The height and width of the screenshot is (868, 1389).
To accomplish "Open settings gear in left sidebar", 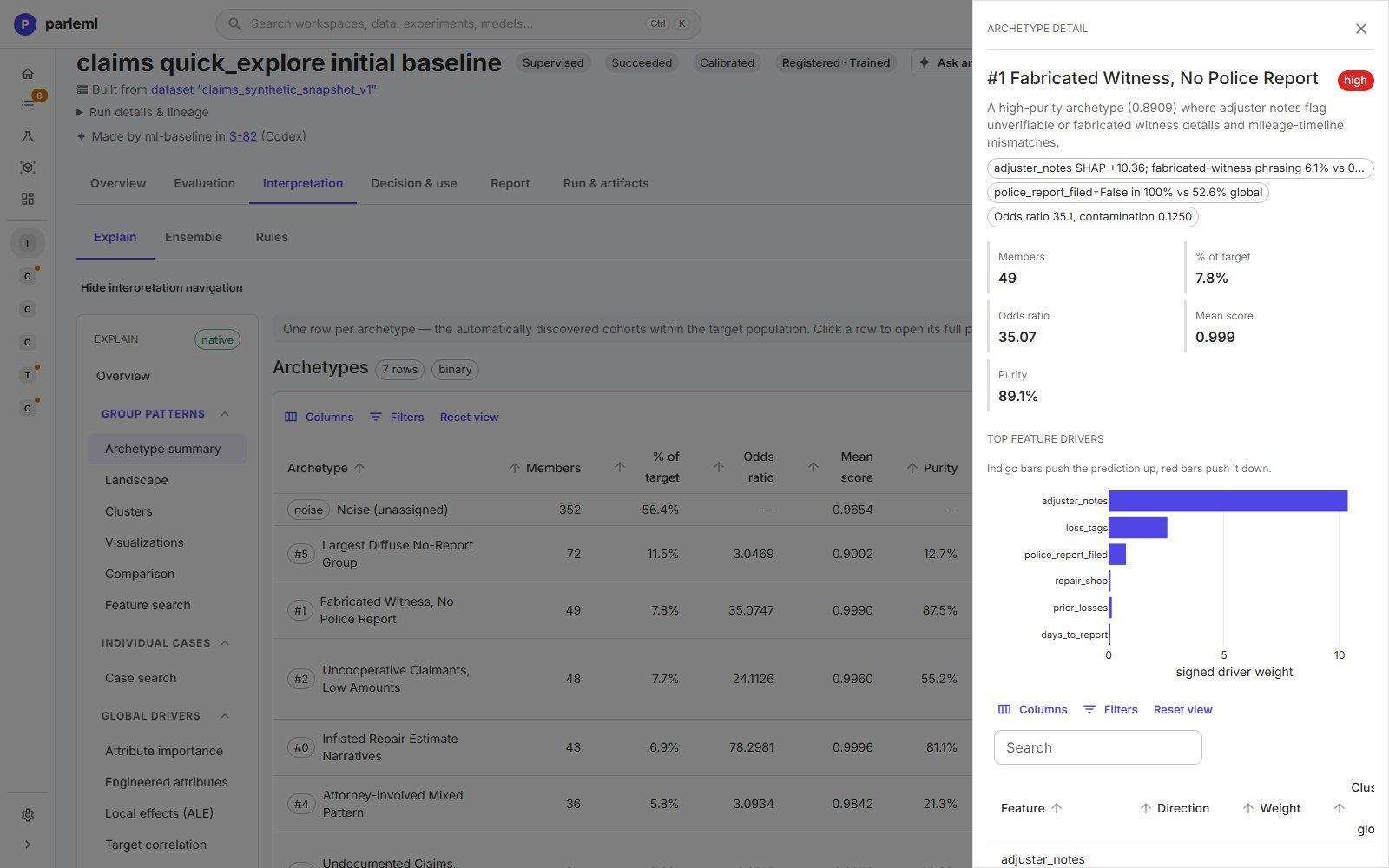I will coord(28,815).
